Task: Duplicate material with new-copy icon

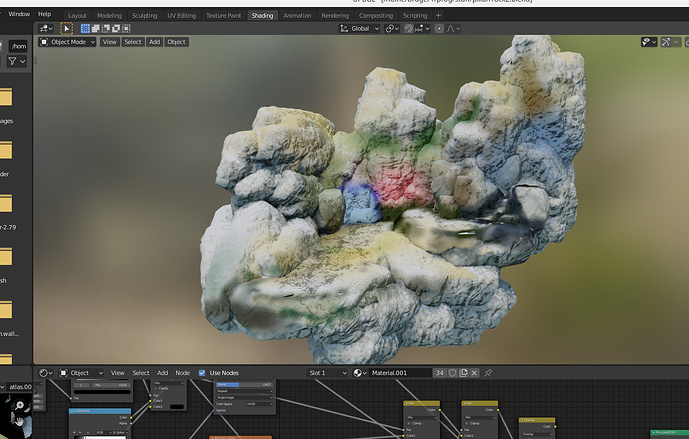Action: point(463,373)
